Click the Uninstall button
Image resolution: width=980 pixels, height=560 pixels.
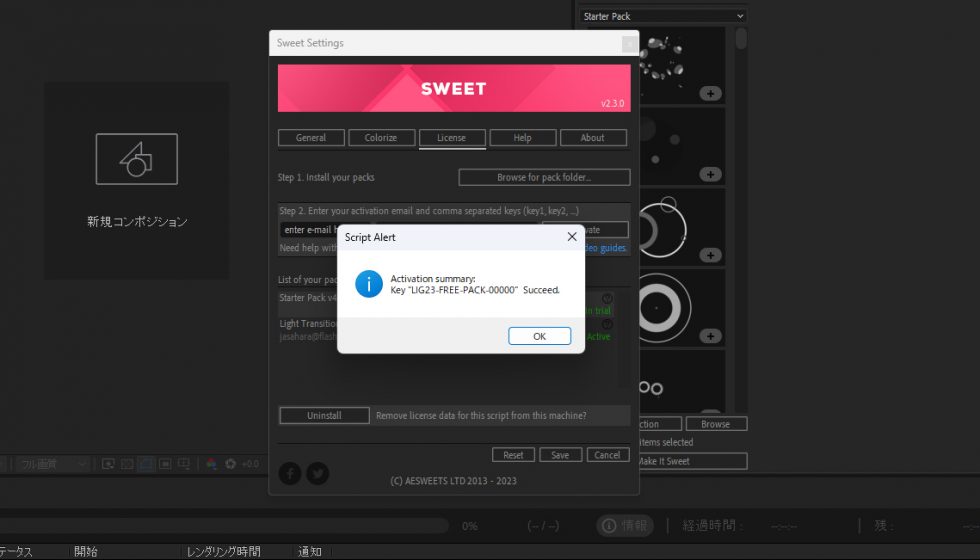click(x=324, y=416)
